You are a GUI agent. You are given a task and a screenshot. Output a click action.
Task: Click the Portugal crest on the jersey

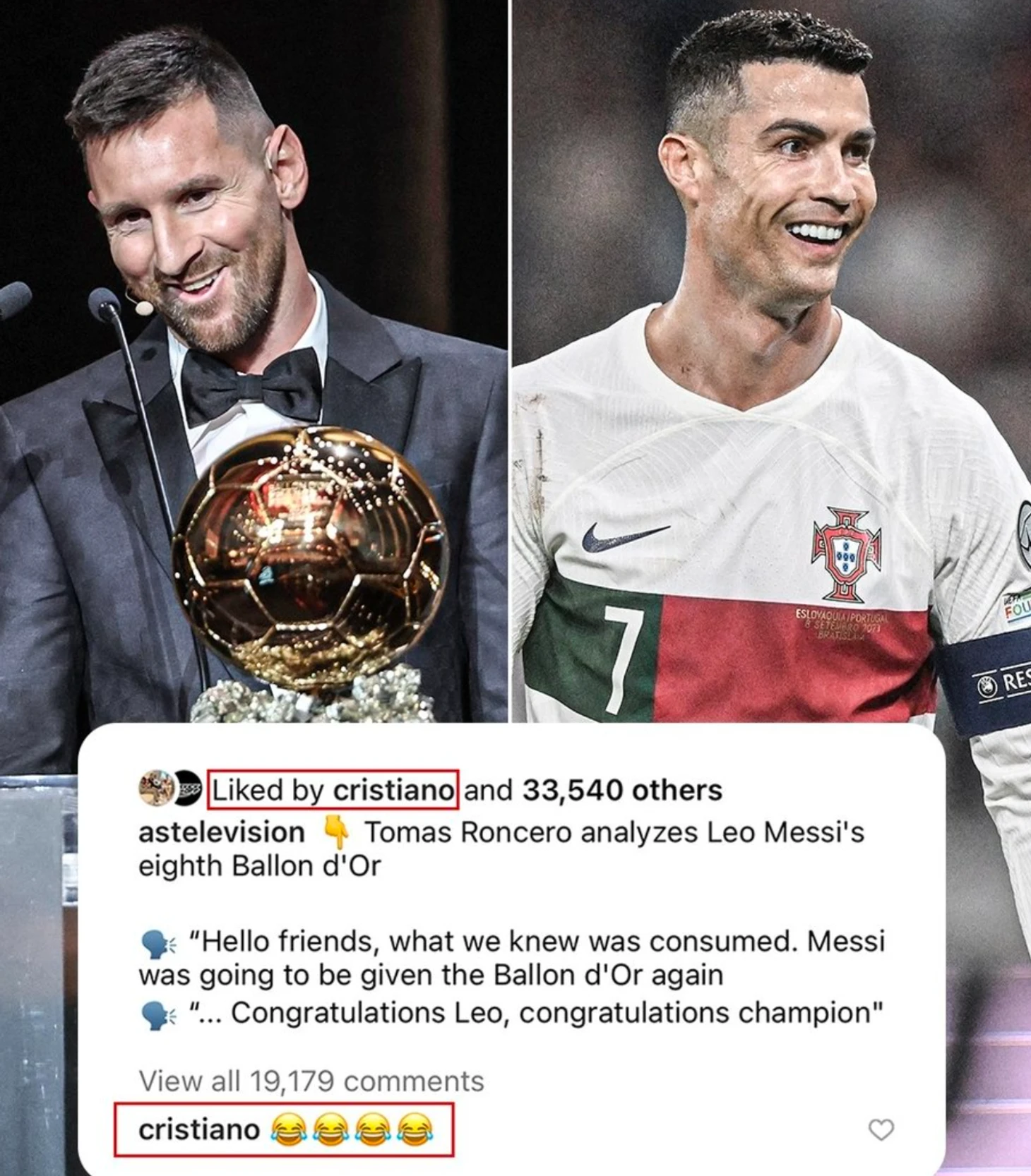click(846, 556)
